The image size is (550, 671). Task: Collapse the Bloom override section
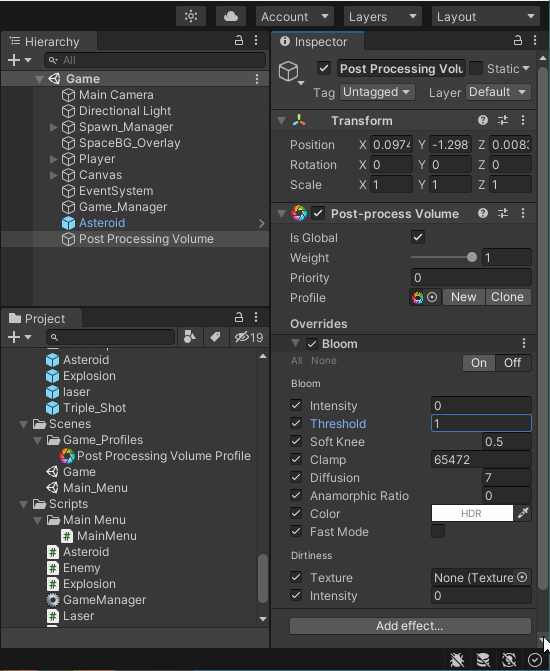tap(295, 343)
